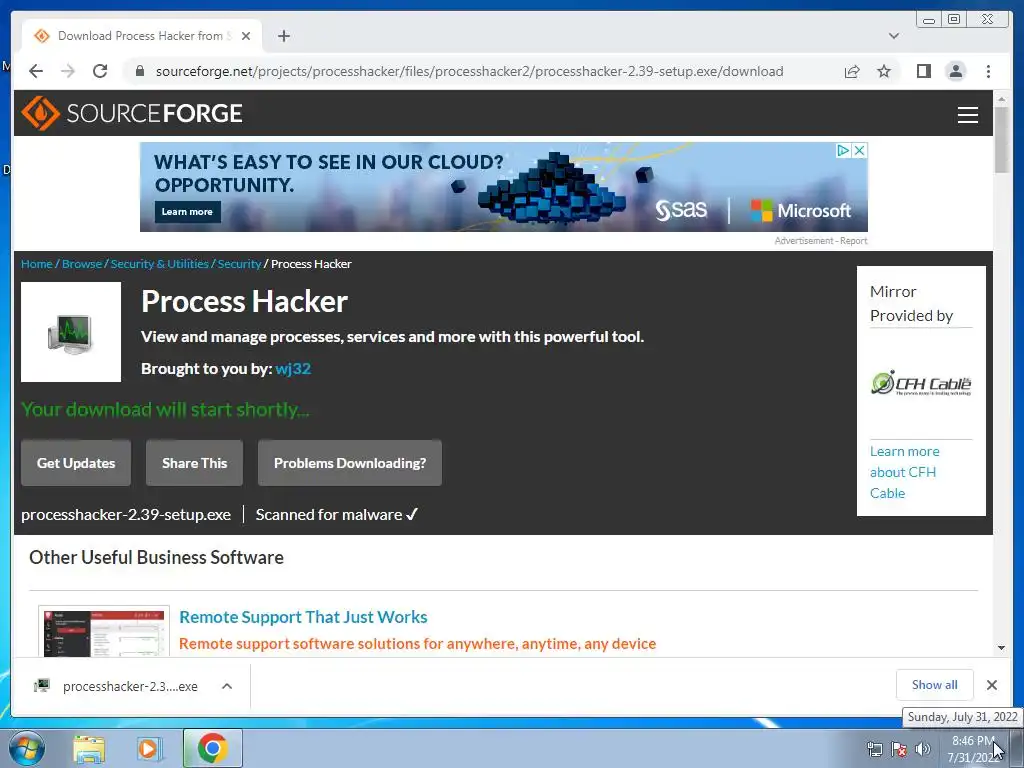Expand download item options chevron
Viewport: 1024px width, 768px height.
227,686
